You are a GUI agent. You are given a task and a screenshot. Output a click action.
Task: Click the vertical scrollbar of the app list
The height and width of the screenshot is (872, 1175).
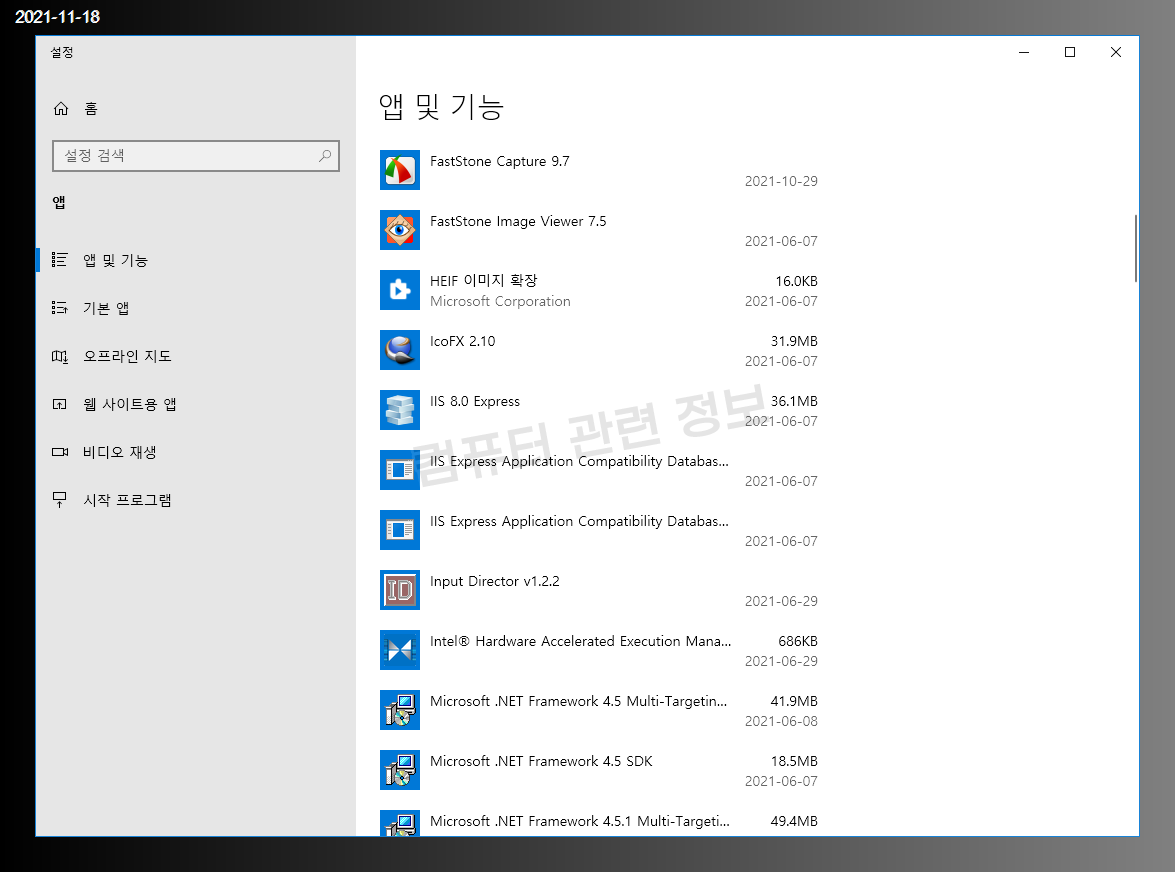click(1135, 249)
